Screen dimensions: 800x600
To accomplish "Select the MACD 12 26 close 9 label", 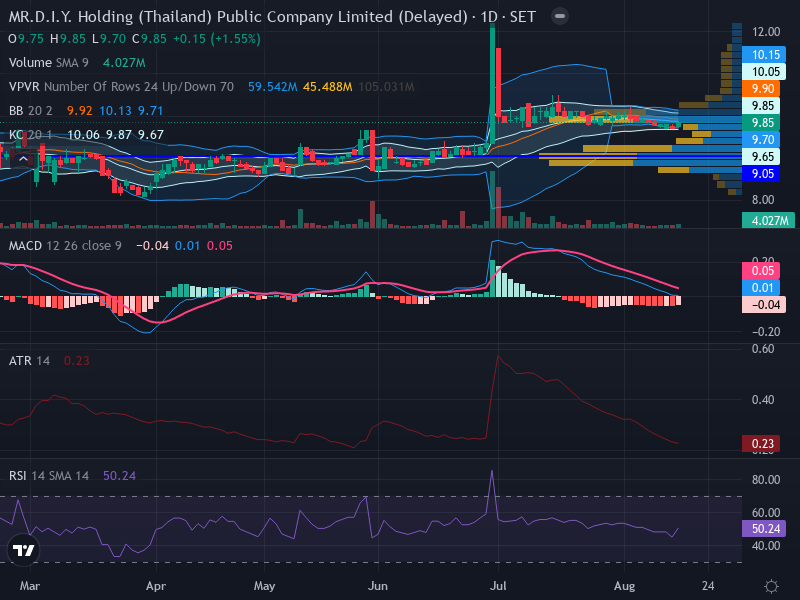I will [x=65, y=246].
